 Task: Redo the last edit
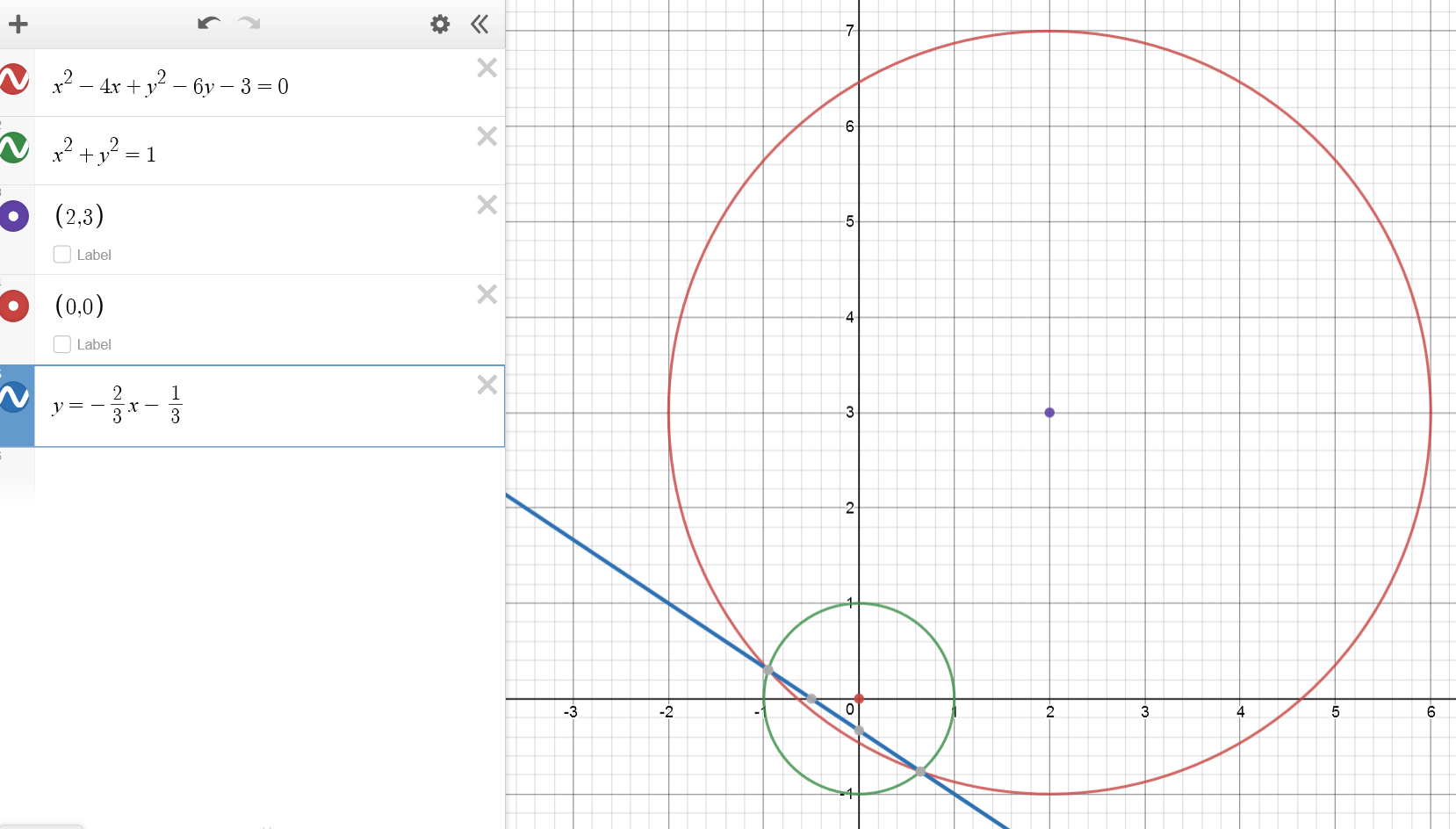pos(249,24)
